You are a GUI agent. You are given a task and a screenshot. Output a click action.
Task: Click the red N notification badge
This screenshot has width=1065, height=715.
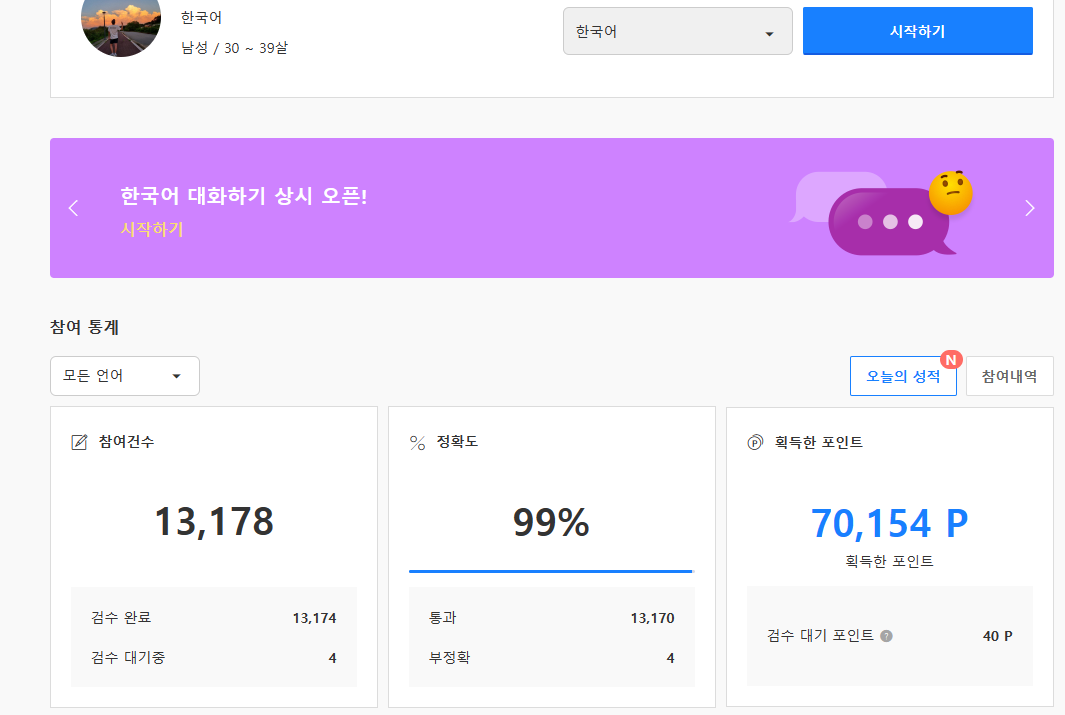pyautogui.click(x=951, y=360)
